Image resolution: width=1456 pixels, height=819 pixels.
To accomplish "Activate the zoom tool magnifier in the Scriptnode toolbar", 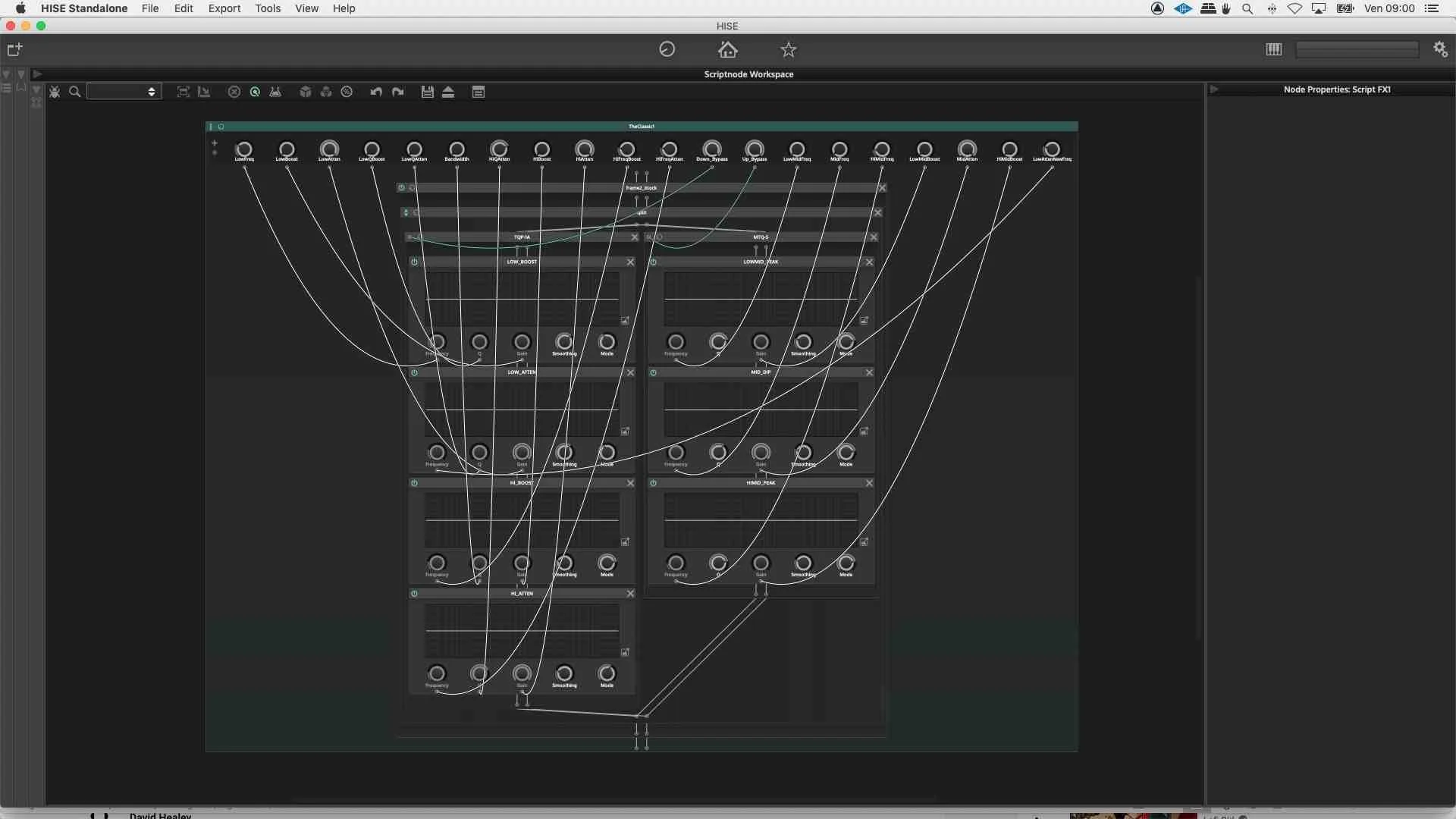I will (x=75, y=91).
